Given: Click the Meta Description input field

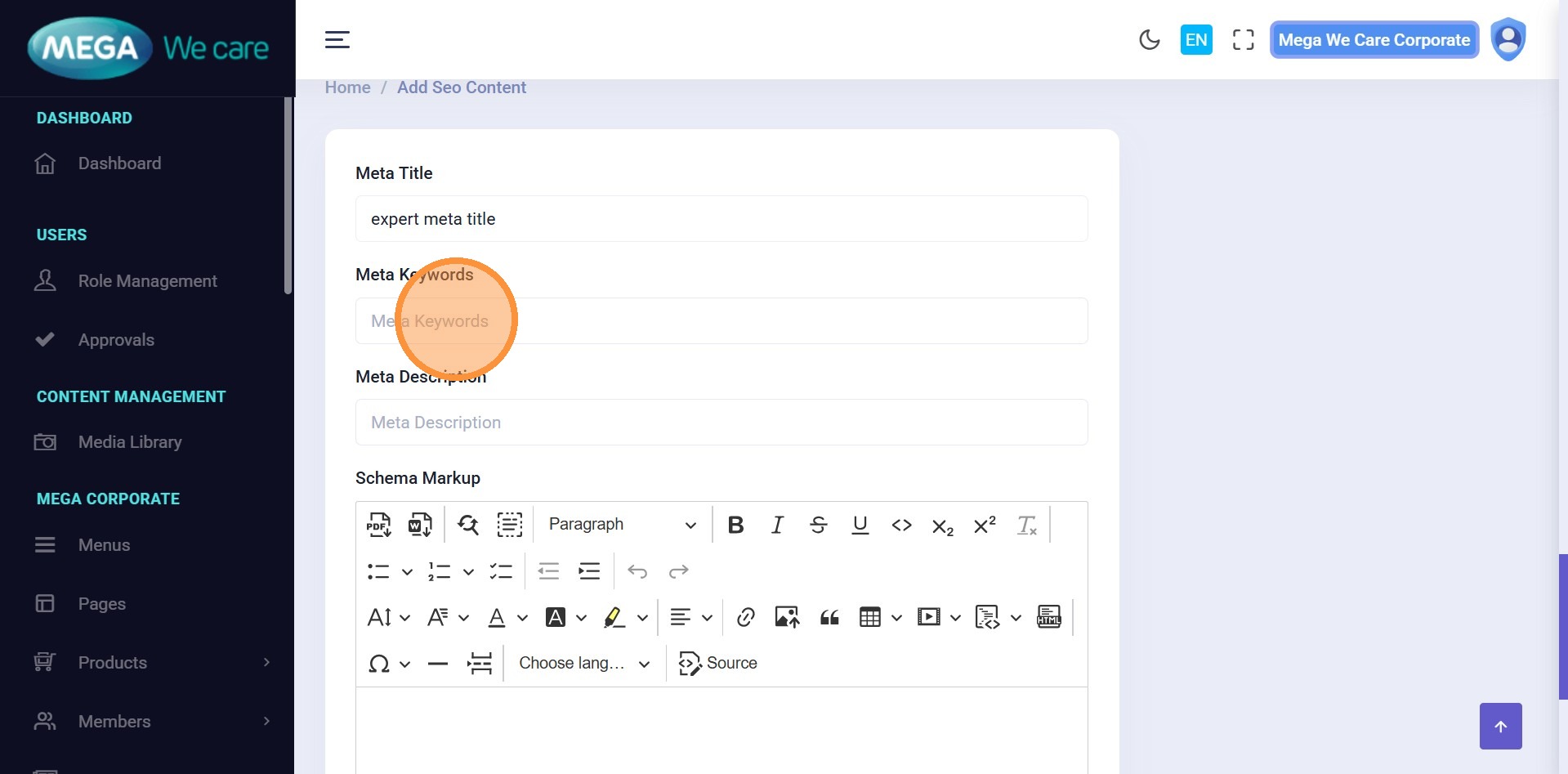Looking at the screenshot, I should point(721,423).
